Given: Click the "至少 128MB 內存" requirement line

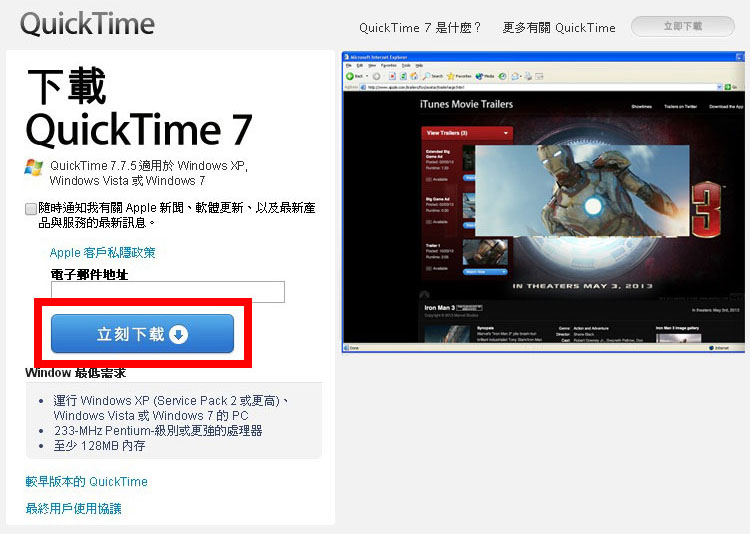Looking at the screenshot, I should click(99, 445).
